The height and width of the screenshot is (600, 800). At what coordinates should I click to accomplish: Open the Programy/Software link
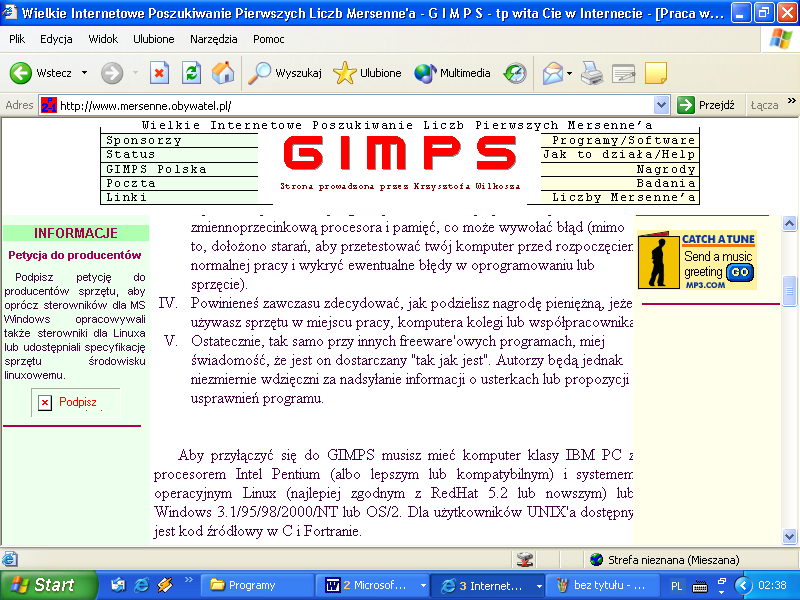click(623, 140)
